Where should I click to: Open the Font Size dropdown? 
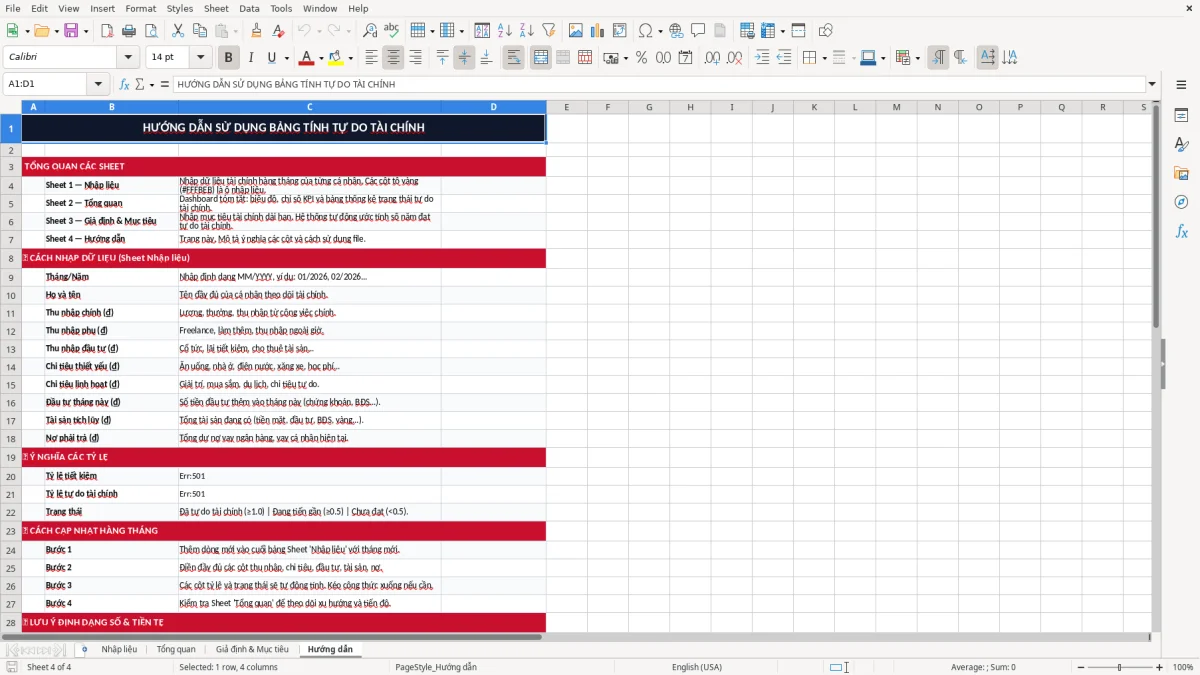[200, 58]
